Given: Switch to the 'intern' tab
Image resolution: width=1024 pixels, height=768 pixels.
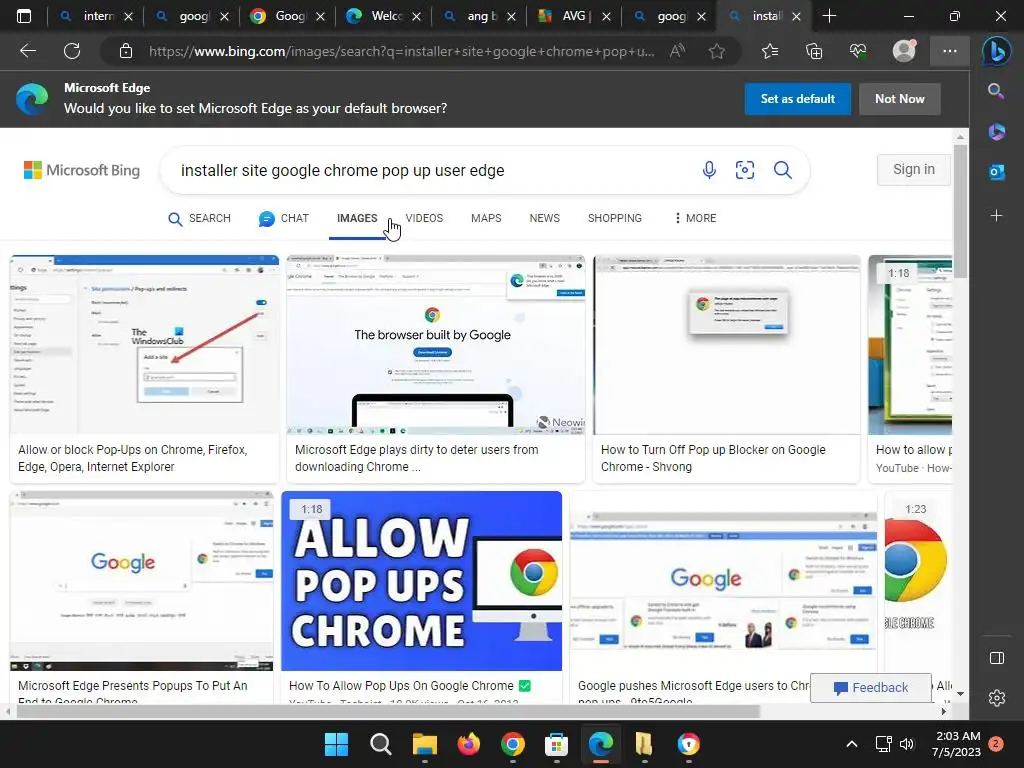Looking at the screenshot, I should [x=97, y=16].
